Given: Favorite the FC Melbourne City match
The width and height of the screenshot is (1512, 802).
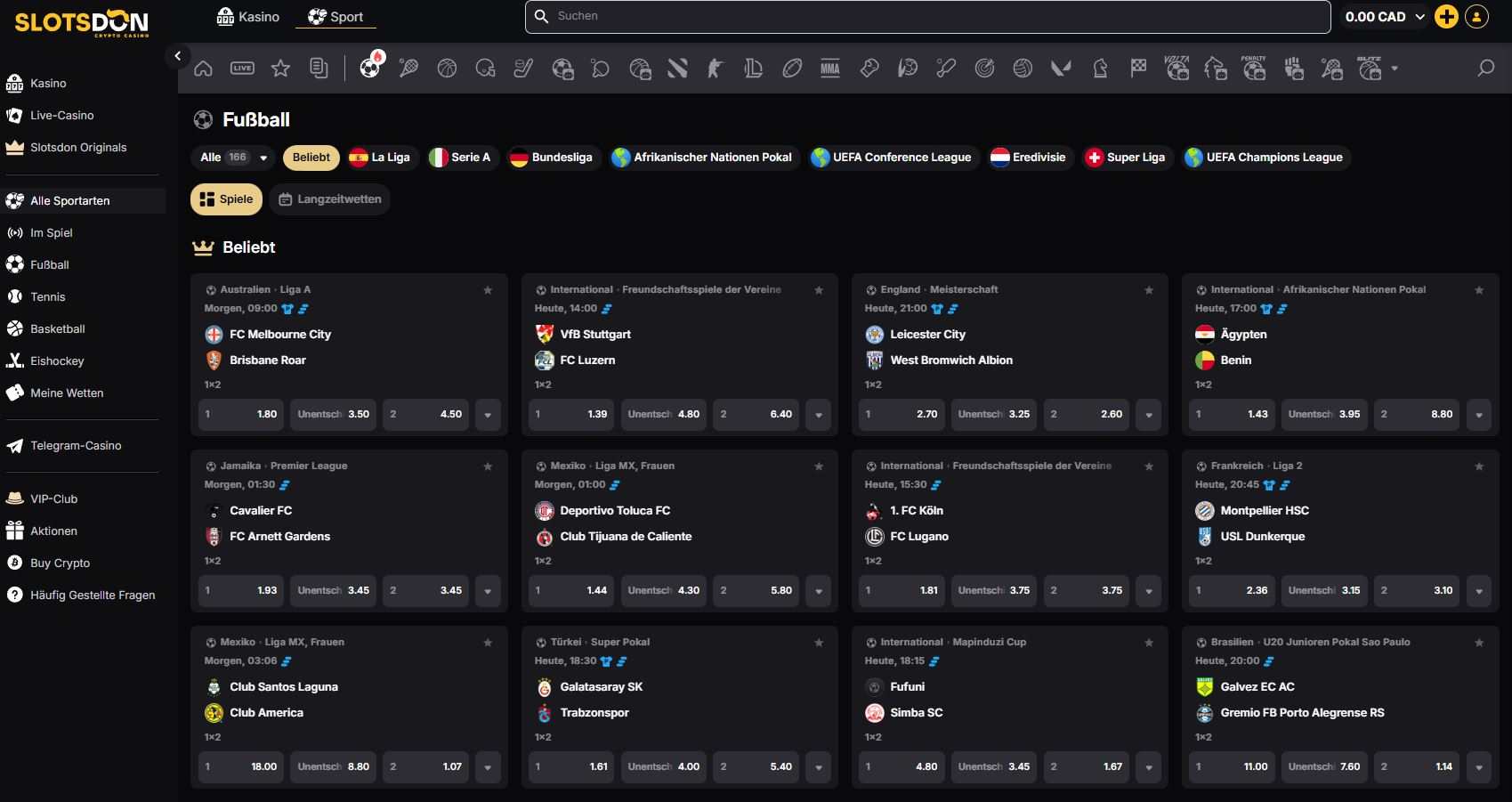Looking at the screenshot, I should [488, 290].
